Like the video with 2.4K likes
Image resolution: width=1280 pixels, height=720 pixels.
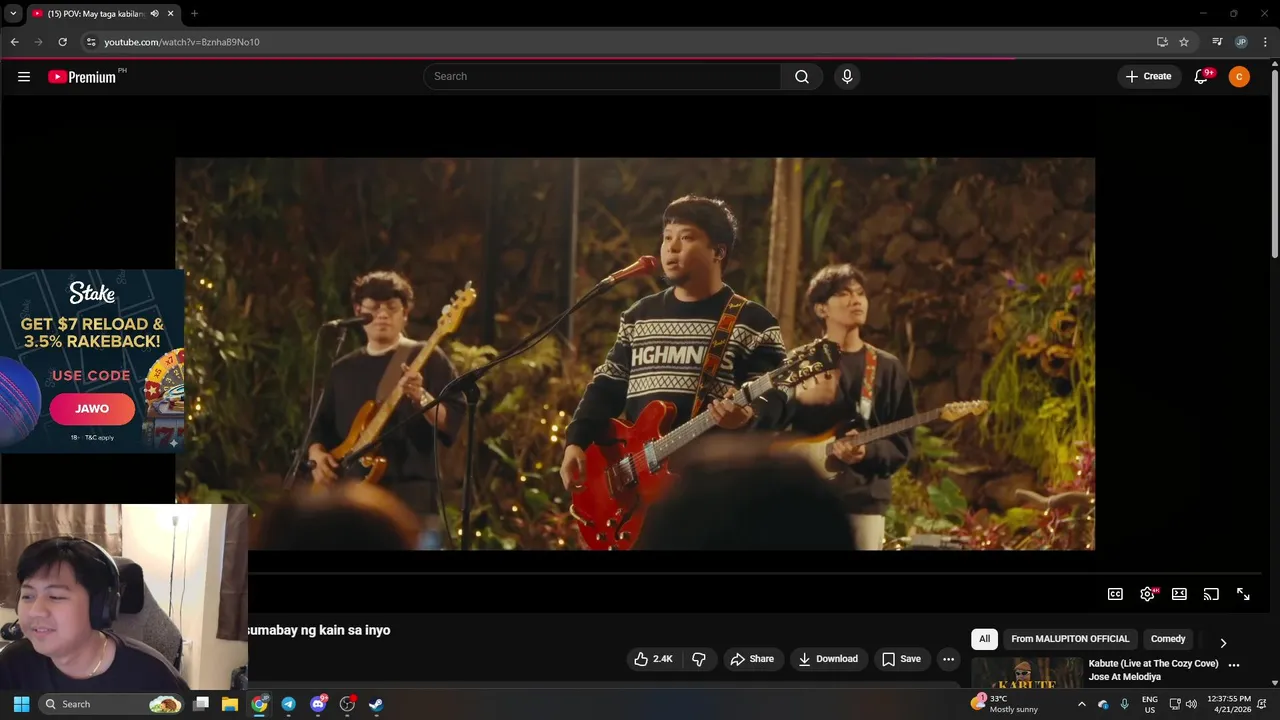click(x=654, y=659)
